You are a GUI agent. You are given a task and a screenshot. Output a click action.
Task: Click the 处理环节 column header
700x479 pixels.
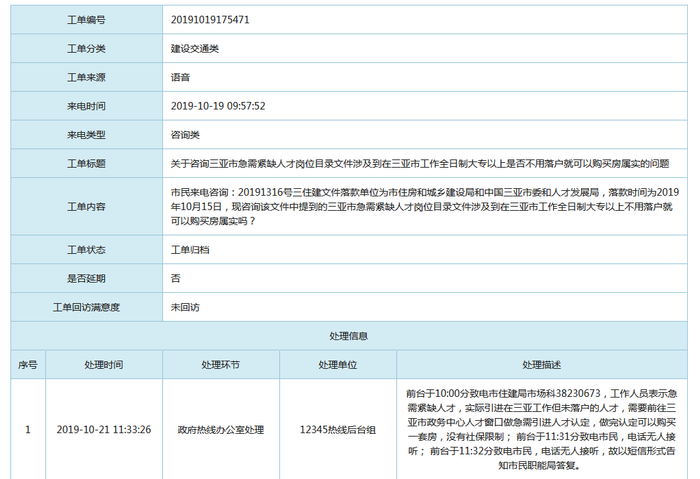(x=221, y=365)
